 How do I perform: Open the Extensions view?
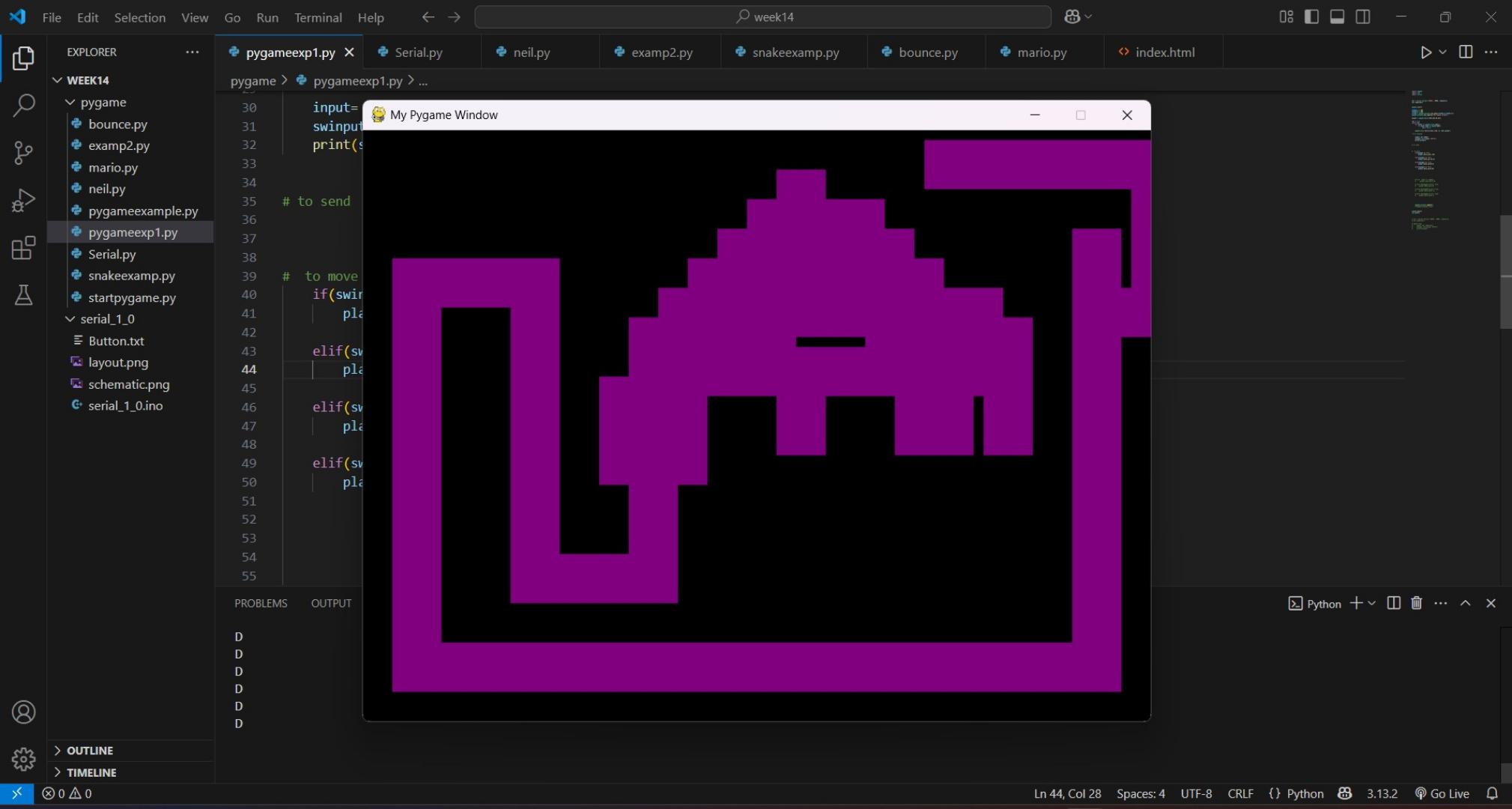[x=23, y=247]
